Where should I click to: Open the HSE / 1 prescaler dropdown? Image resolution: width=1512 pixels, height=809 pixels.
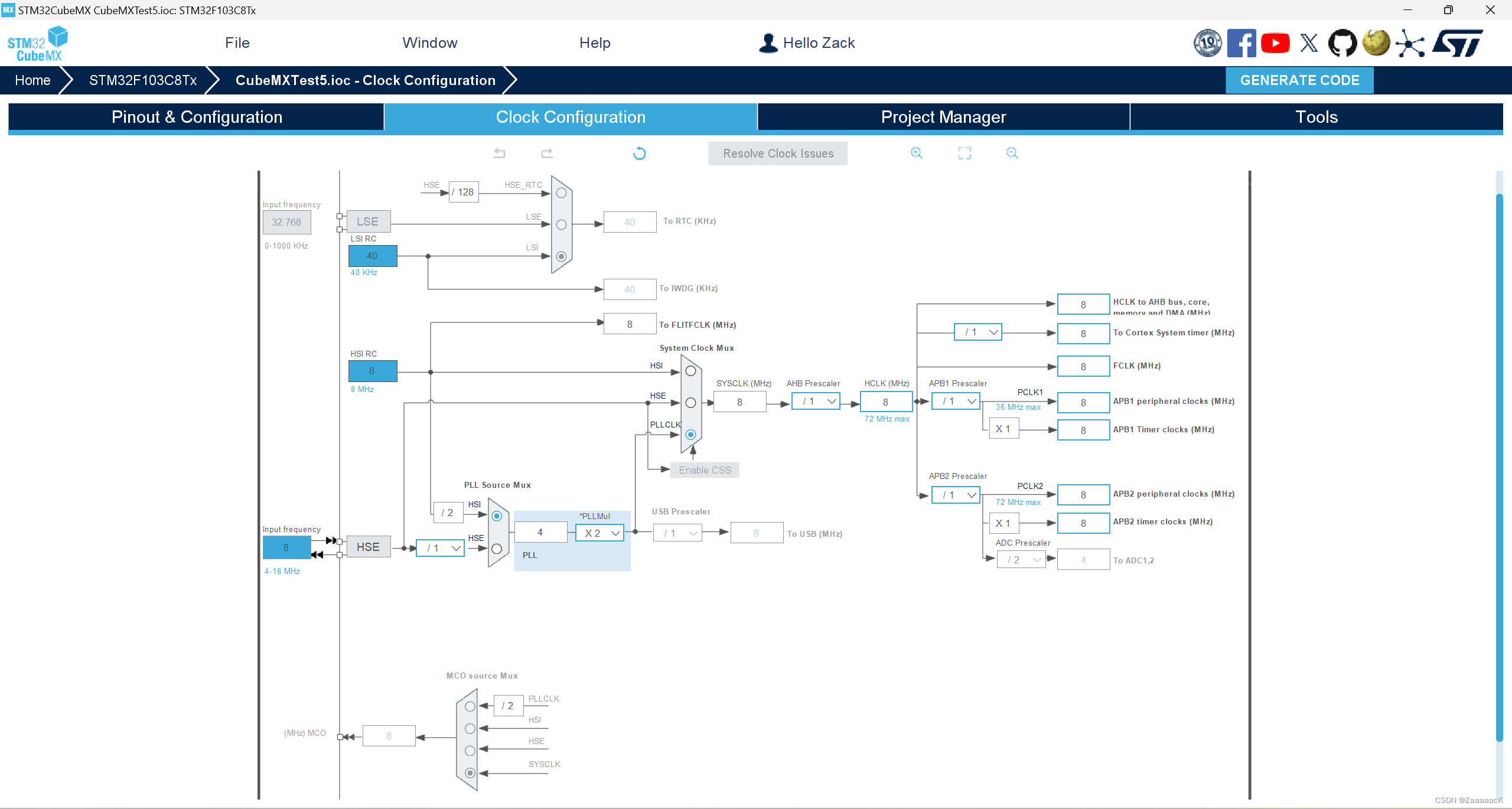click(x=440, y=548)
